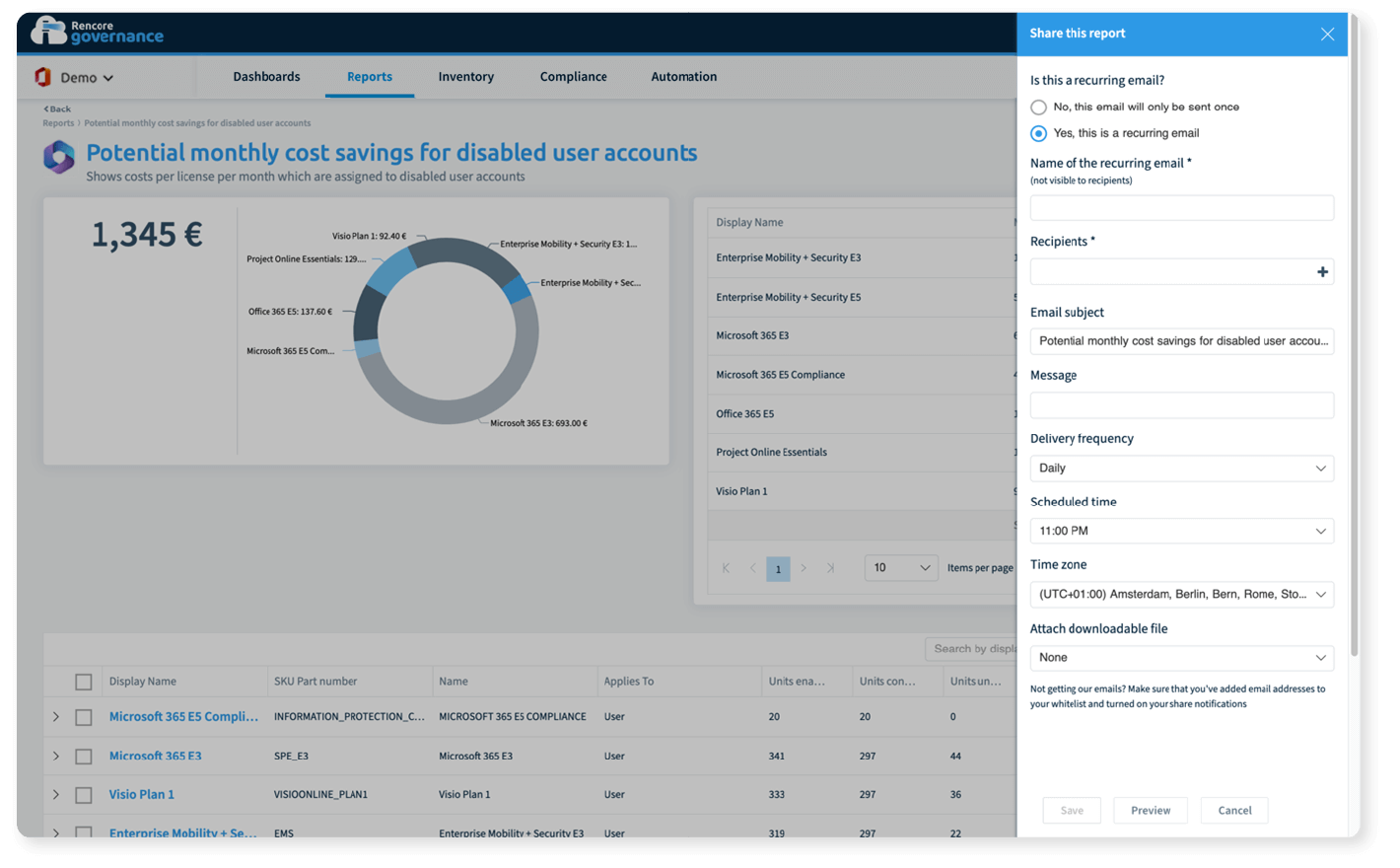Expand the Visio Plan 1 row
Image resolution: width=1400 pixels, height=868 pixels.
tap(56, 795)
